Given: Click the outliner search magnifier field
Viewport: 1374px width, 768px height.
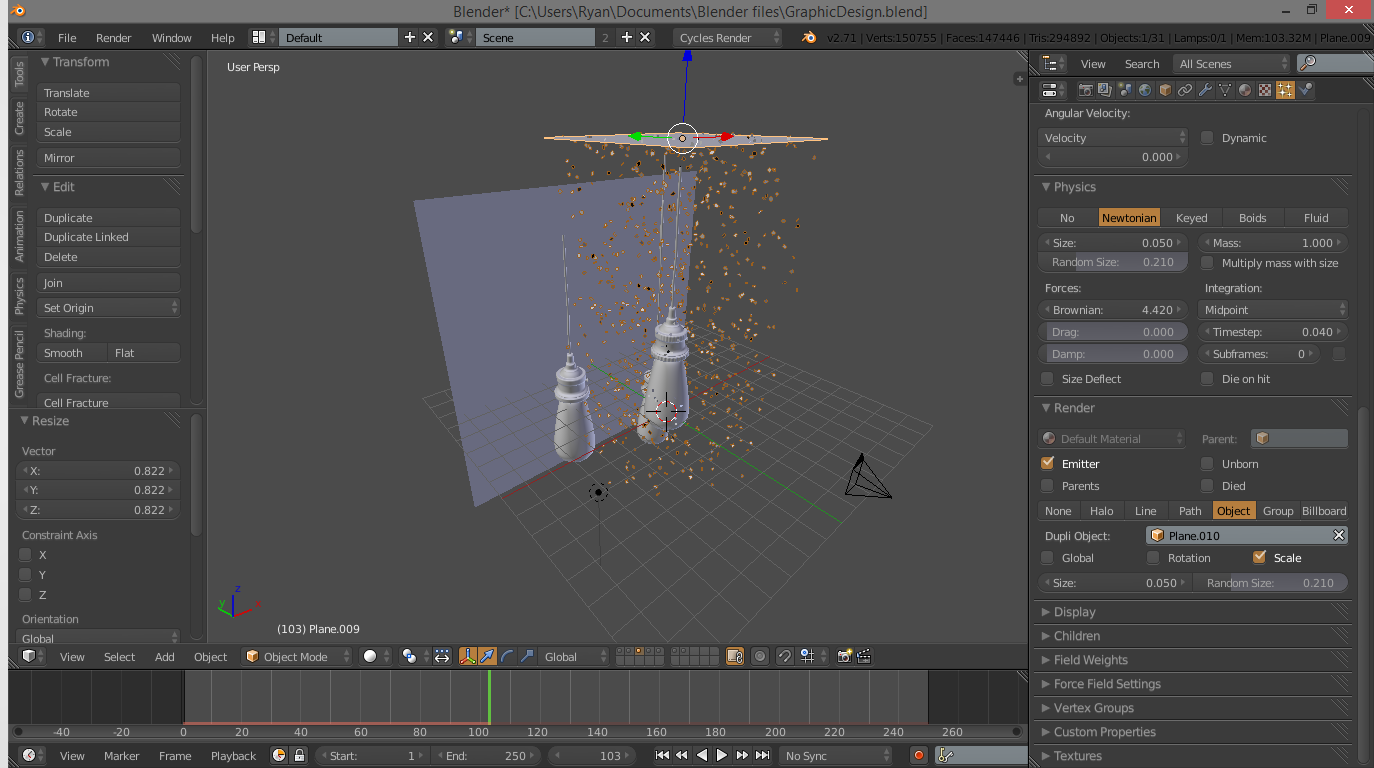Looking at the screenshot, I should pos(1335,63).
